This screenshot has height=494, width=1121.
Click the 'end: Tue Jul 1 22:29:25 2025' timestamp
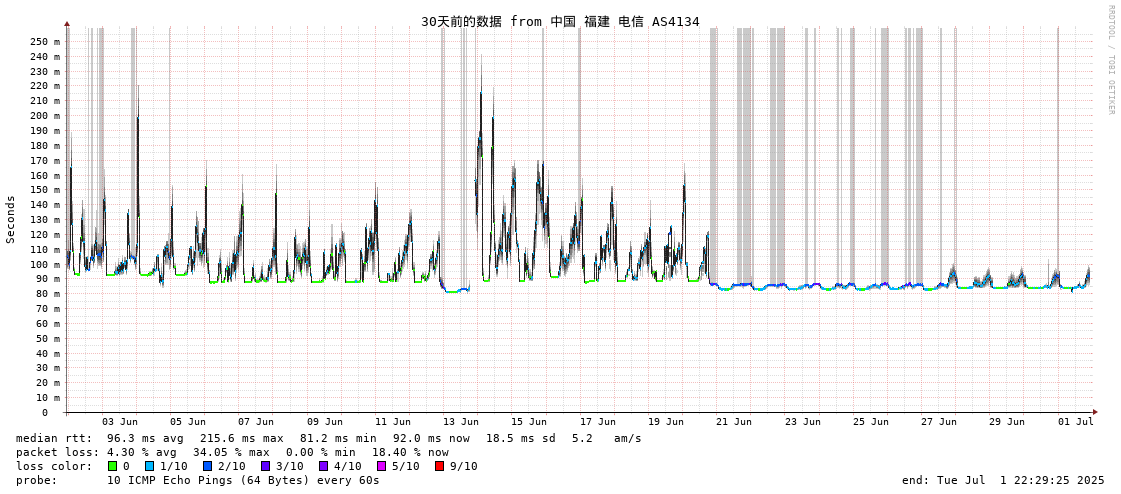point(1003,480)
